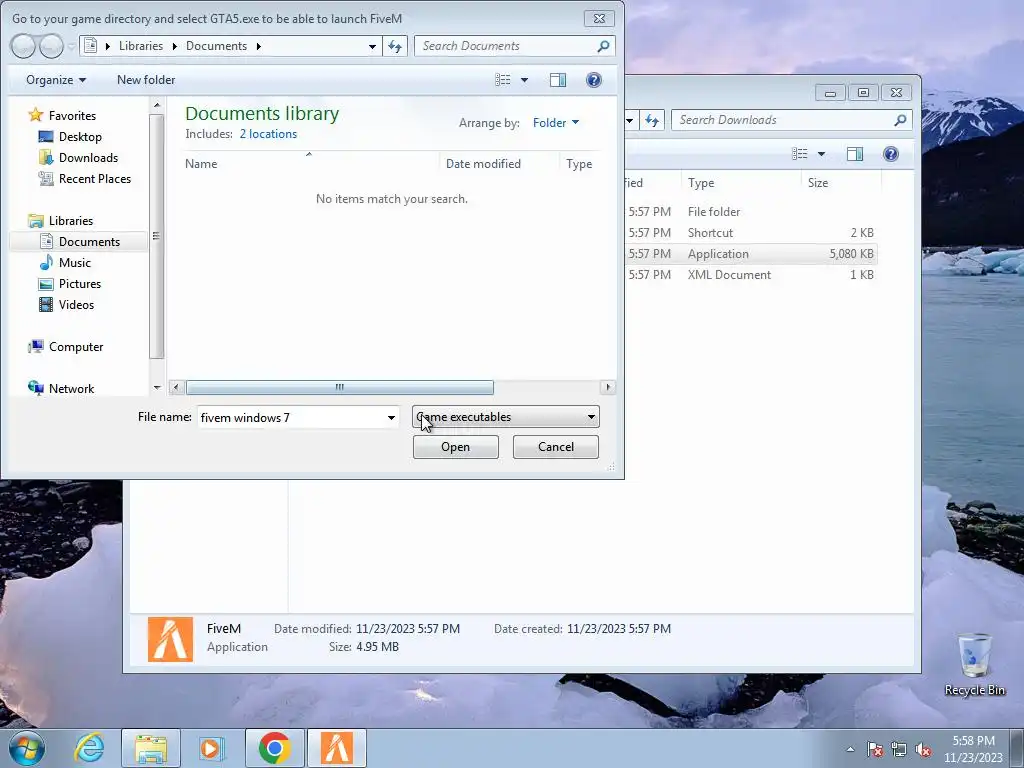This screenshot has height=768, width=1024.
Task: Click New folder in the toolbar
Action: pyautogui.click(x=146, y=80)
